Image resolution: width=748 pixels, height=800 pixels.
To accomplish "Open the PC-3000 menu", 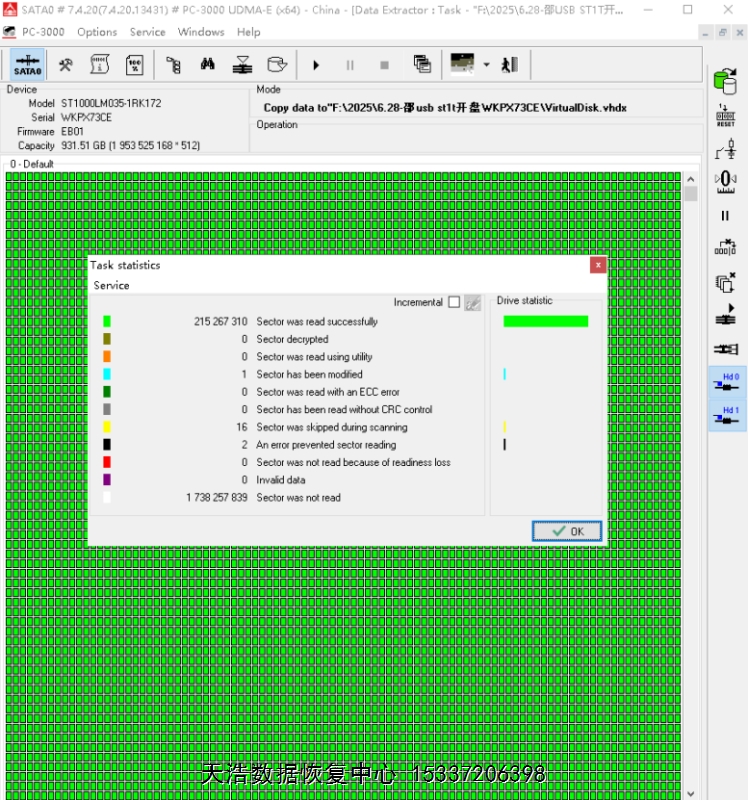I will (43, 32).
